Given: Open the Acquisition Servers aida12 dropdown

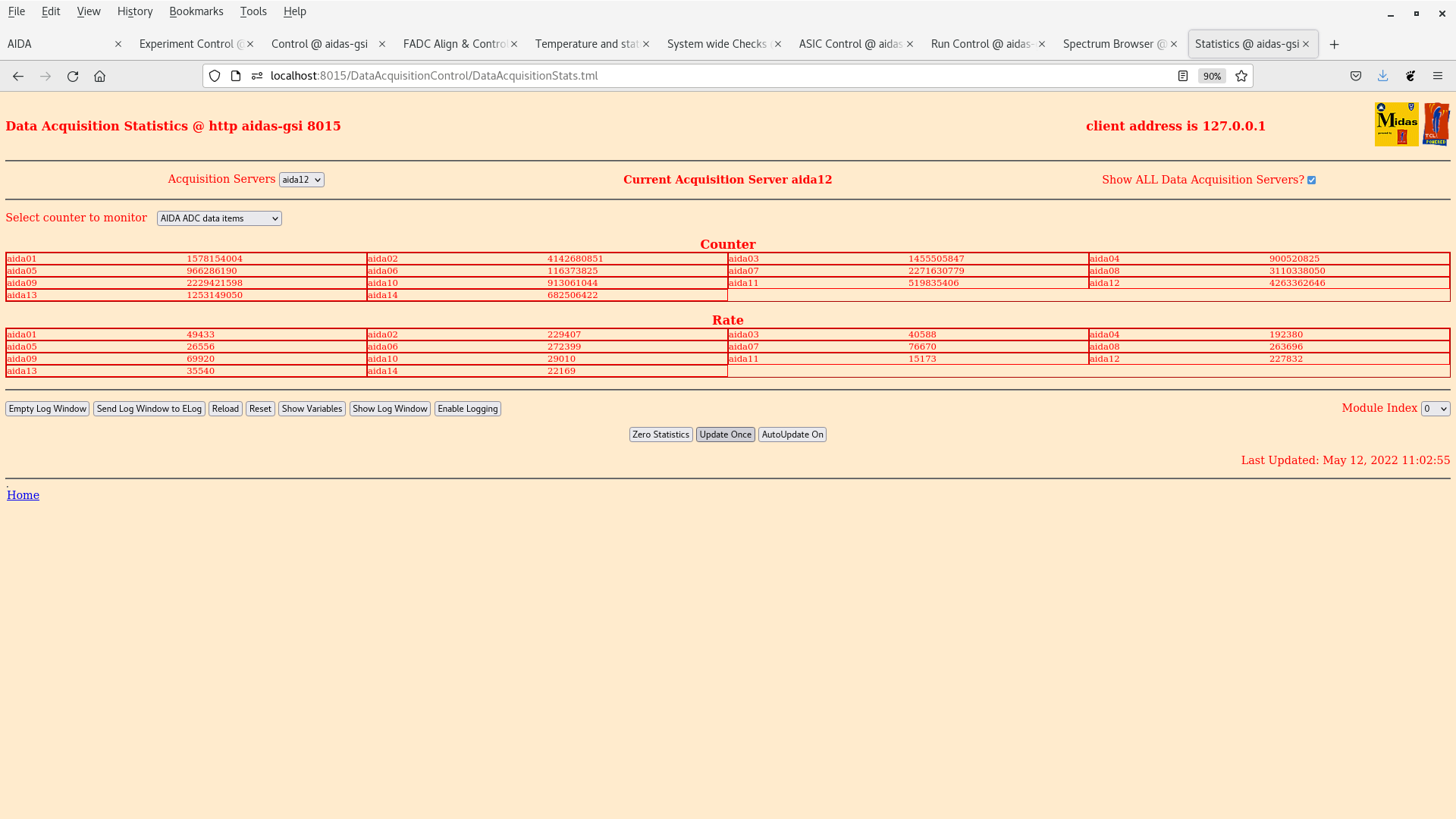Looking at the screenshot, I should (x=301, y=180).
